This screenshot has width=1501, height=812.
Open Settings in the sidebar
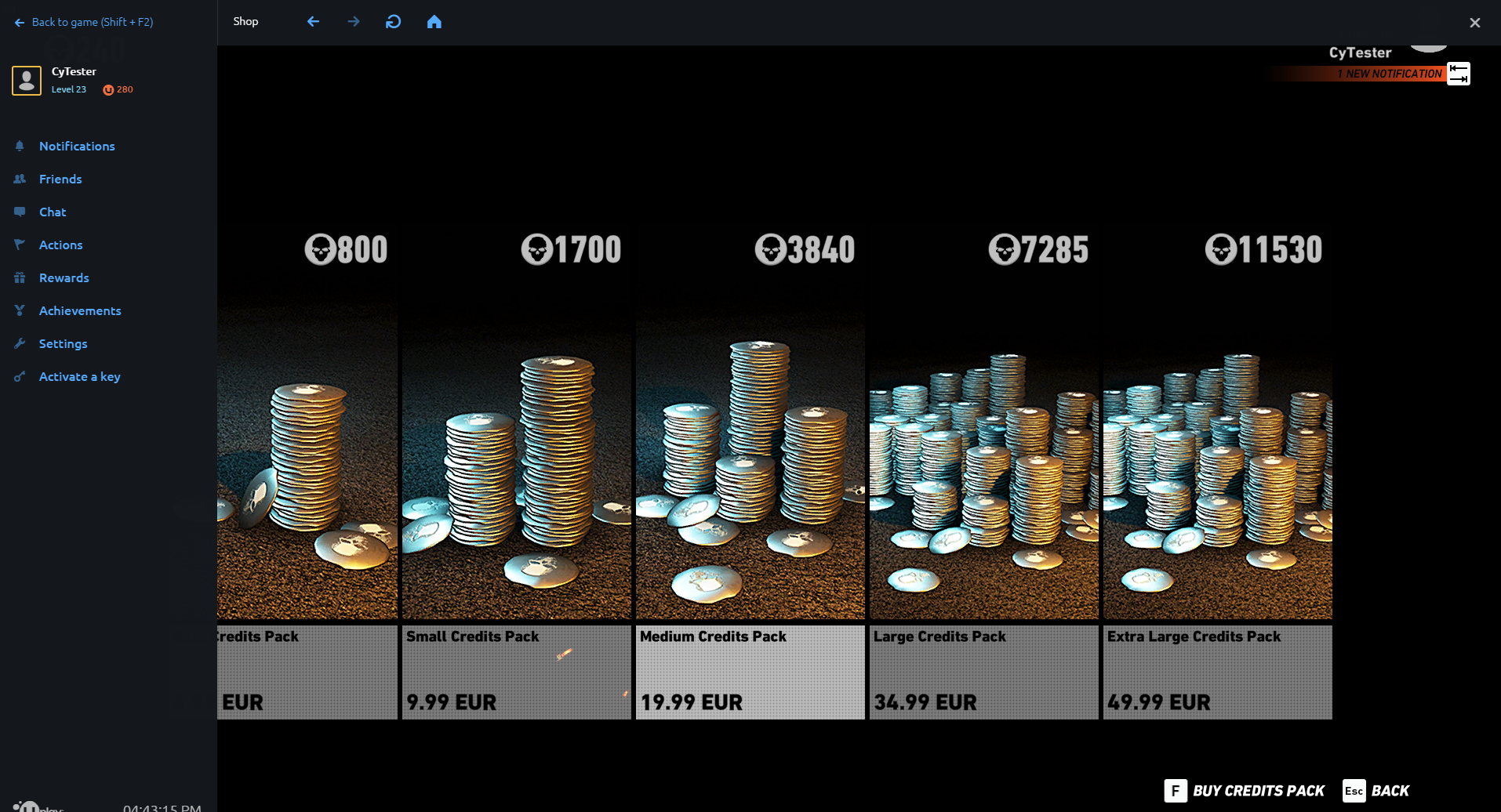[64, 343]
